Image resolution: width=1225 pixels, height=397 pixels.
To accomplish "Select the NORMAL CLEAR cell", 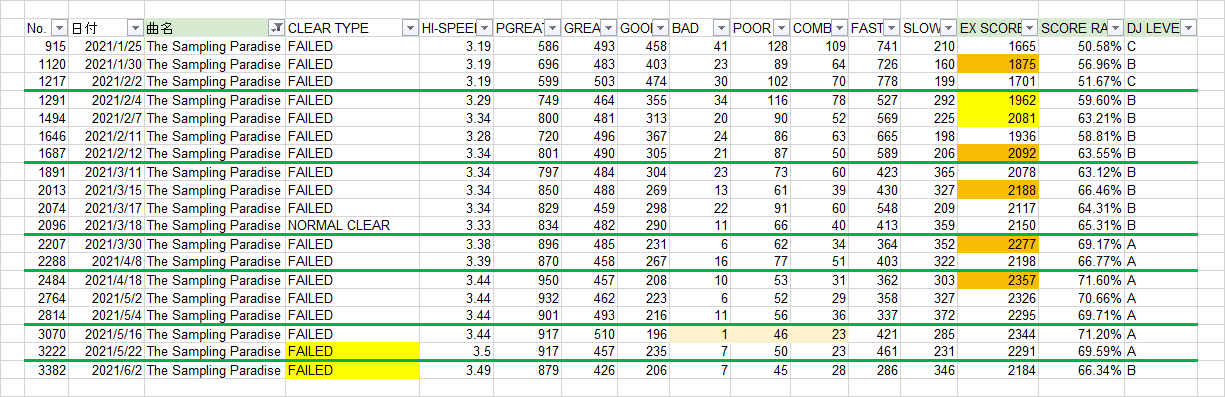I will (x=351, y=225).
